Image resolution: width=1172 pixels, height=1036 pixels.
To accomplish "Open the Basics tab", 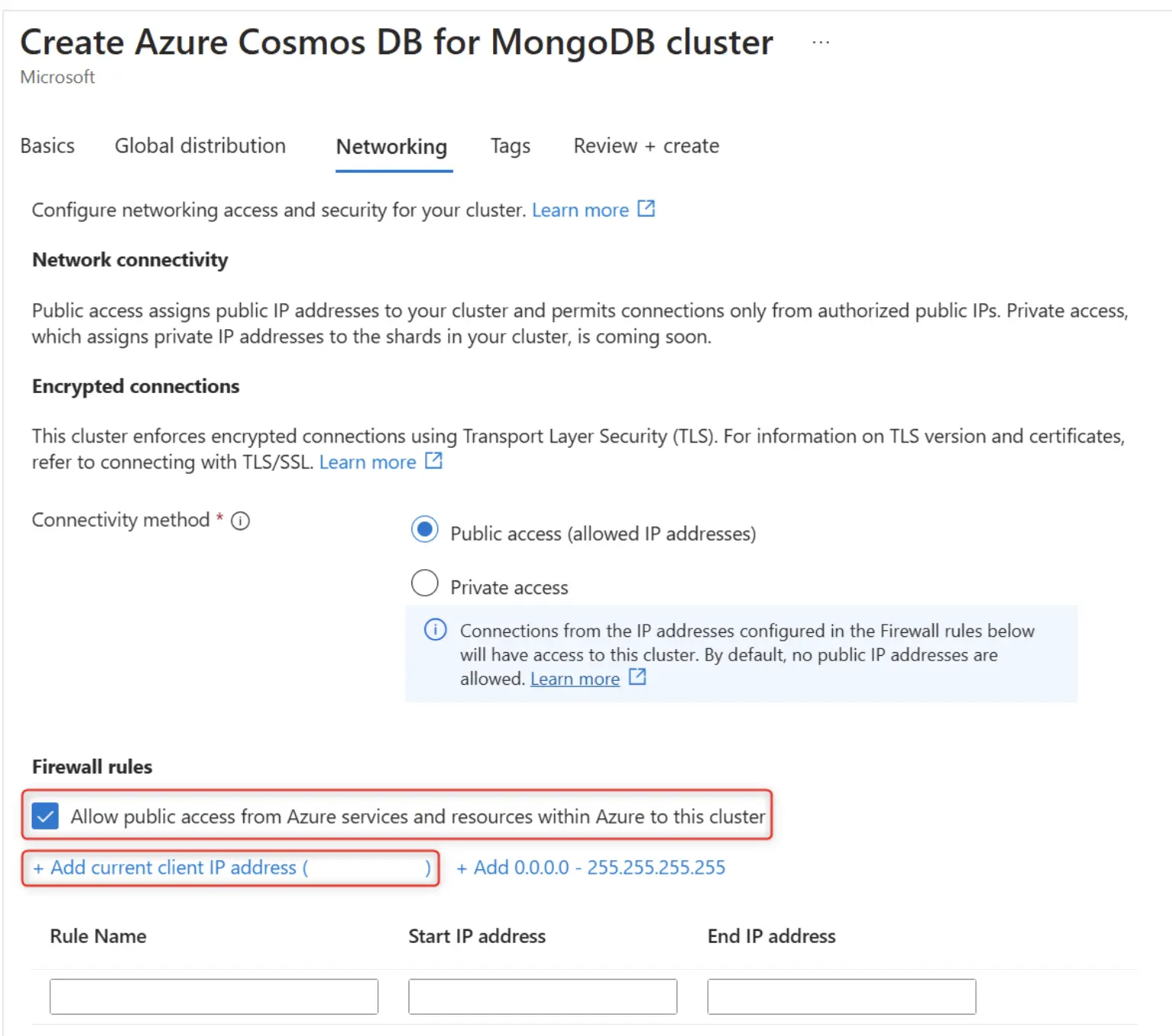I will point(47,146).
